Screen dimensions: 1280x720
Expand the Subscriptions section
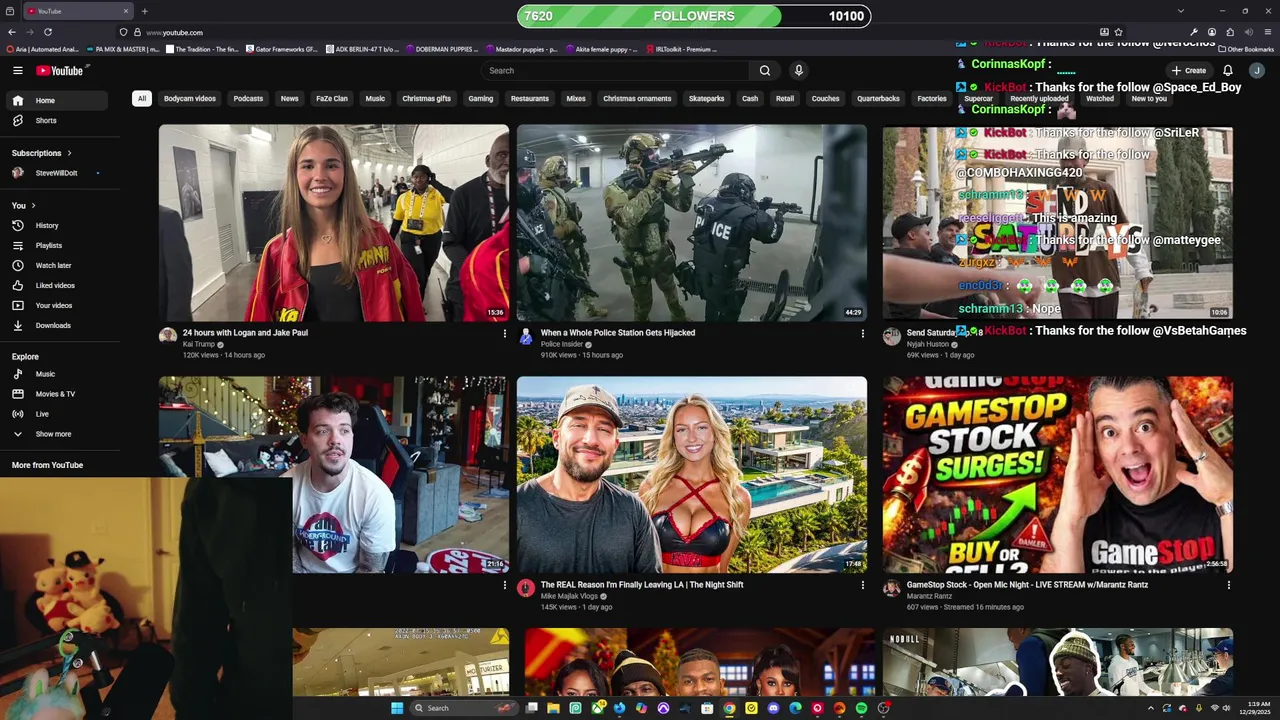[42, 153]
